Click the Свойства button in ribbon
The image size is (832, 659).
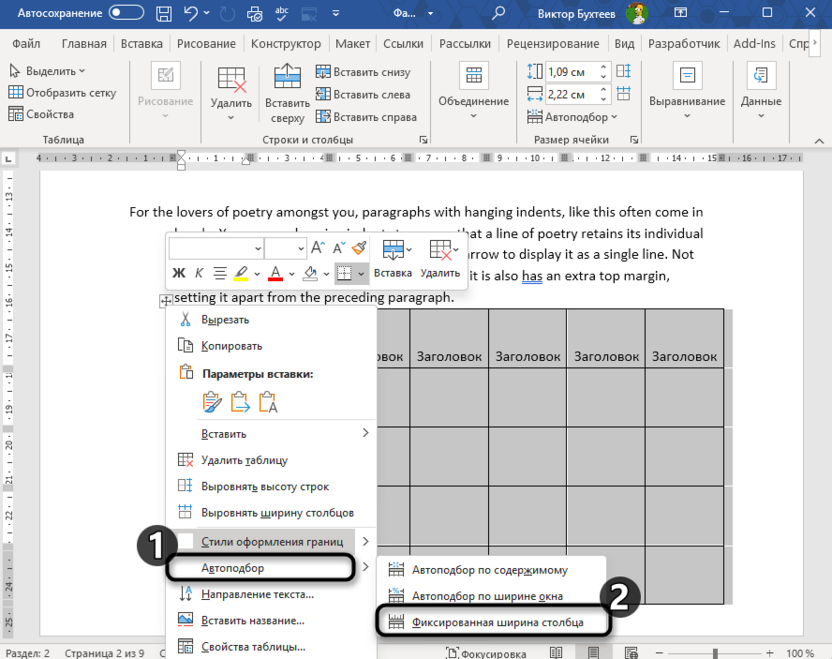[x=41, y=114]
